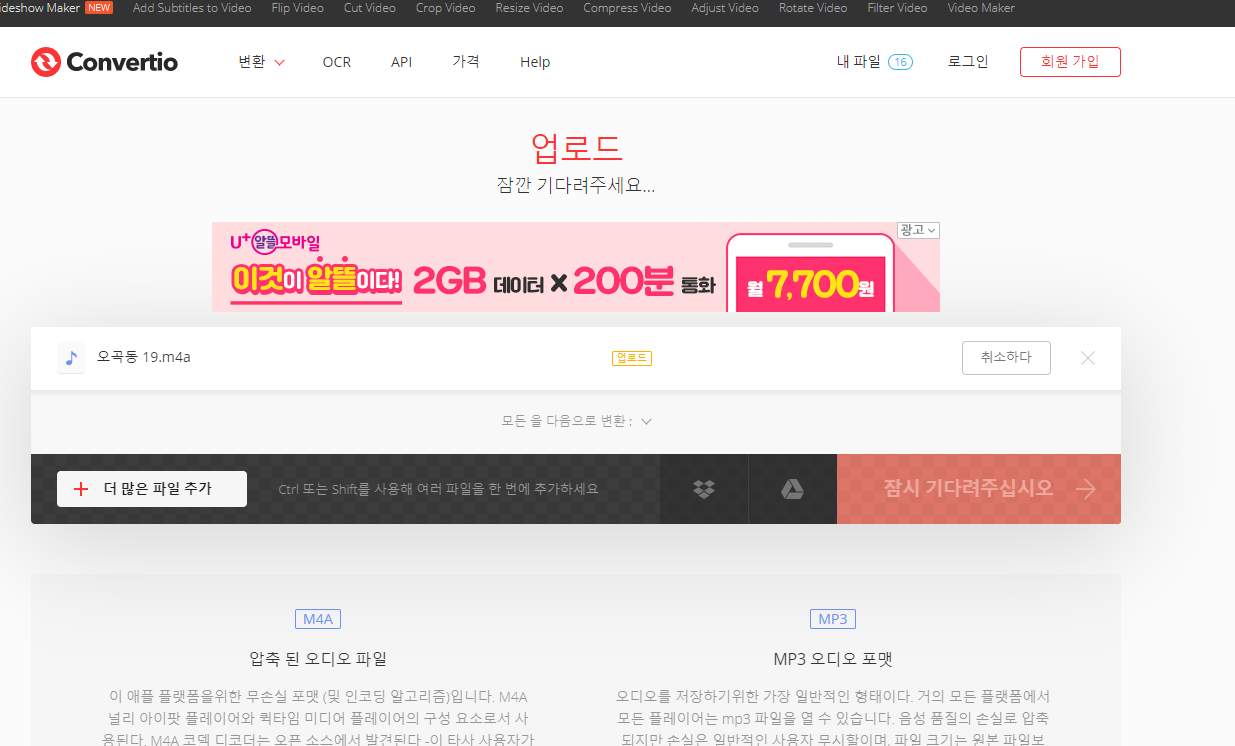Add files from Google Drive icon
This screenshot has width=1235, height=746.
tap(792, 489)
